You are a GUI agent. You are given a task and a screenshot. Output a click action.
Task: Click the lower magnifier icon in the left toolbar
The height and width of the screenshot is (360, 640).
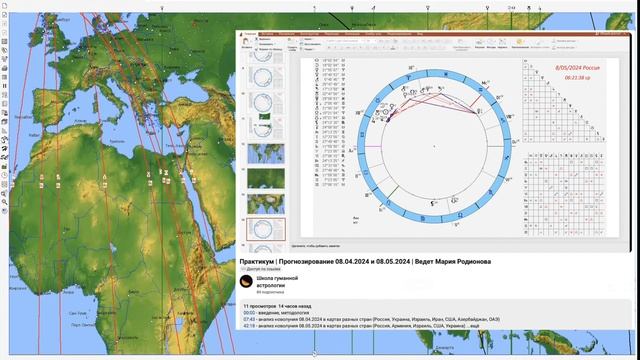[4, 202]
